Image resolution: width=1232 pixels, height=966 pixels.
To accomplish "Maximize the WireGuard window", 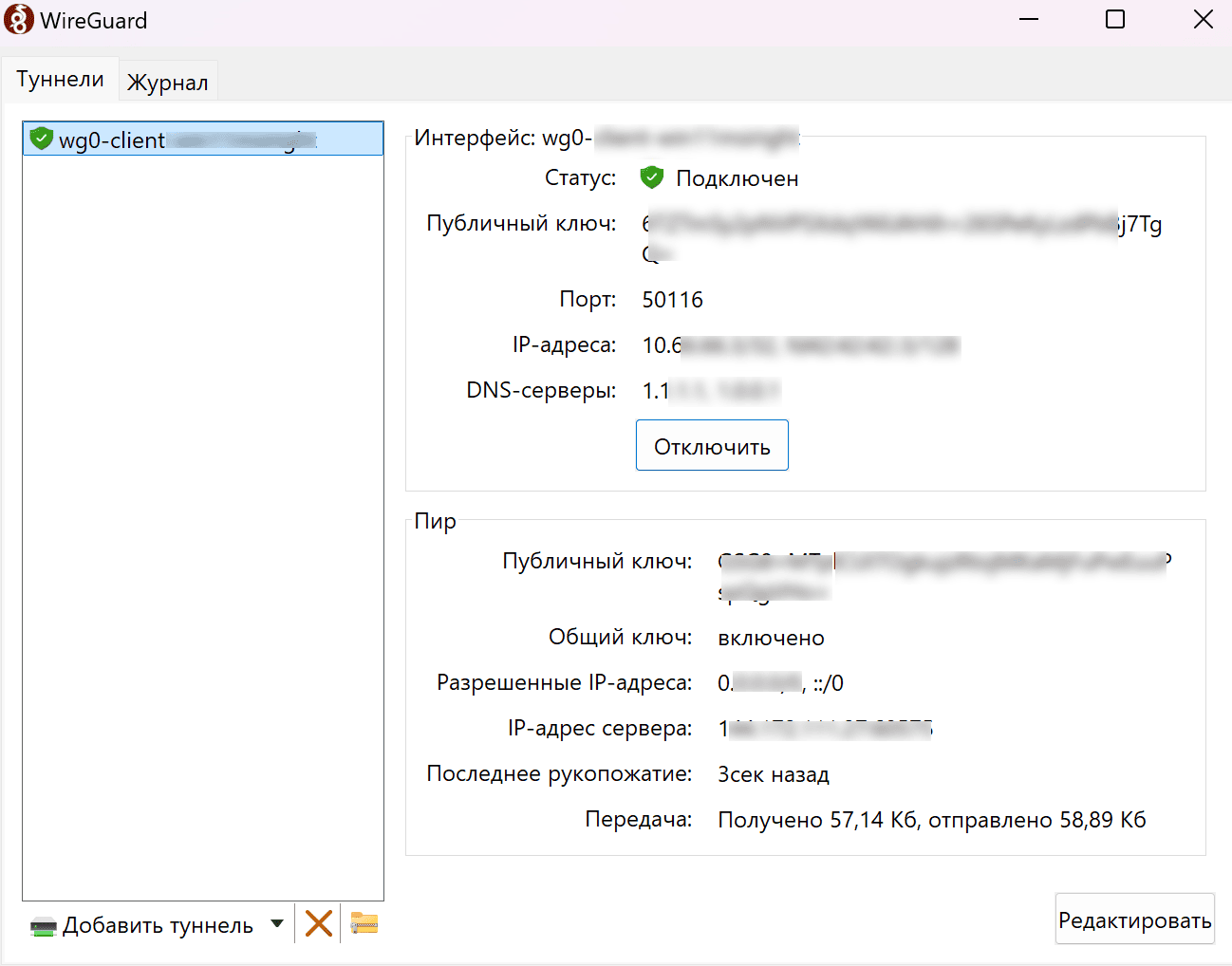I will (1115, 20).
